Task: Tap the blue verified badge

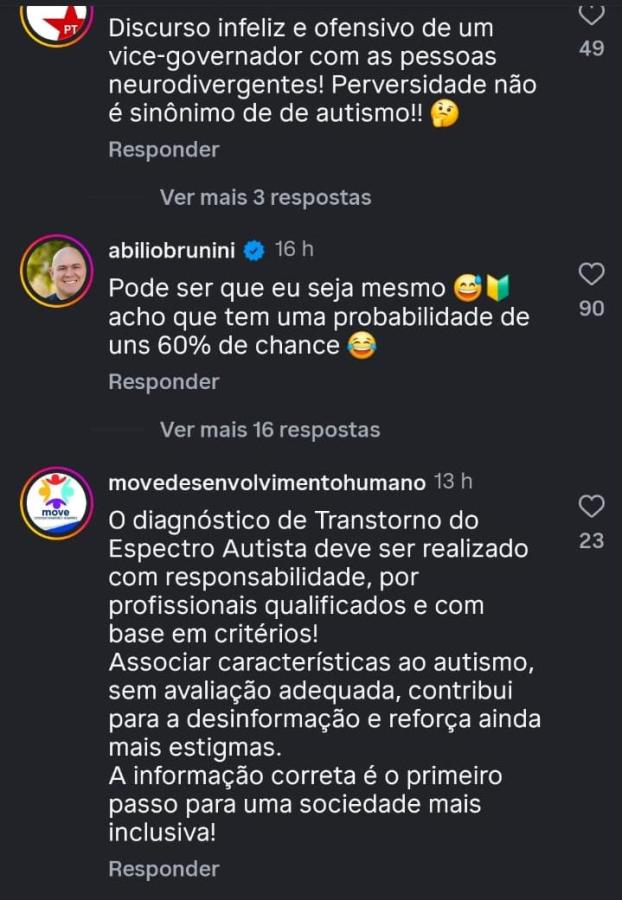Action: point(254,250)
